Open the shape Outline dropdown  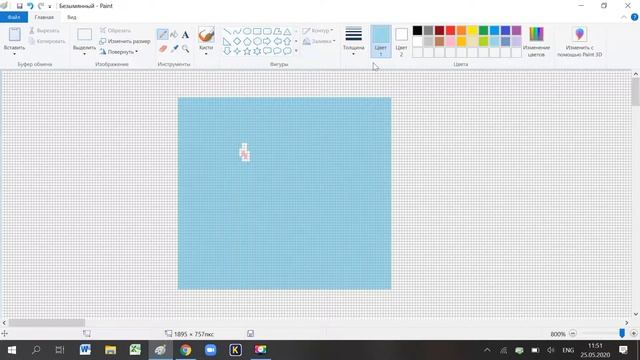click(318, 31)
